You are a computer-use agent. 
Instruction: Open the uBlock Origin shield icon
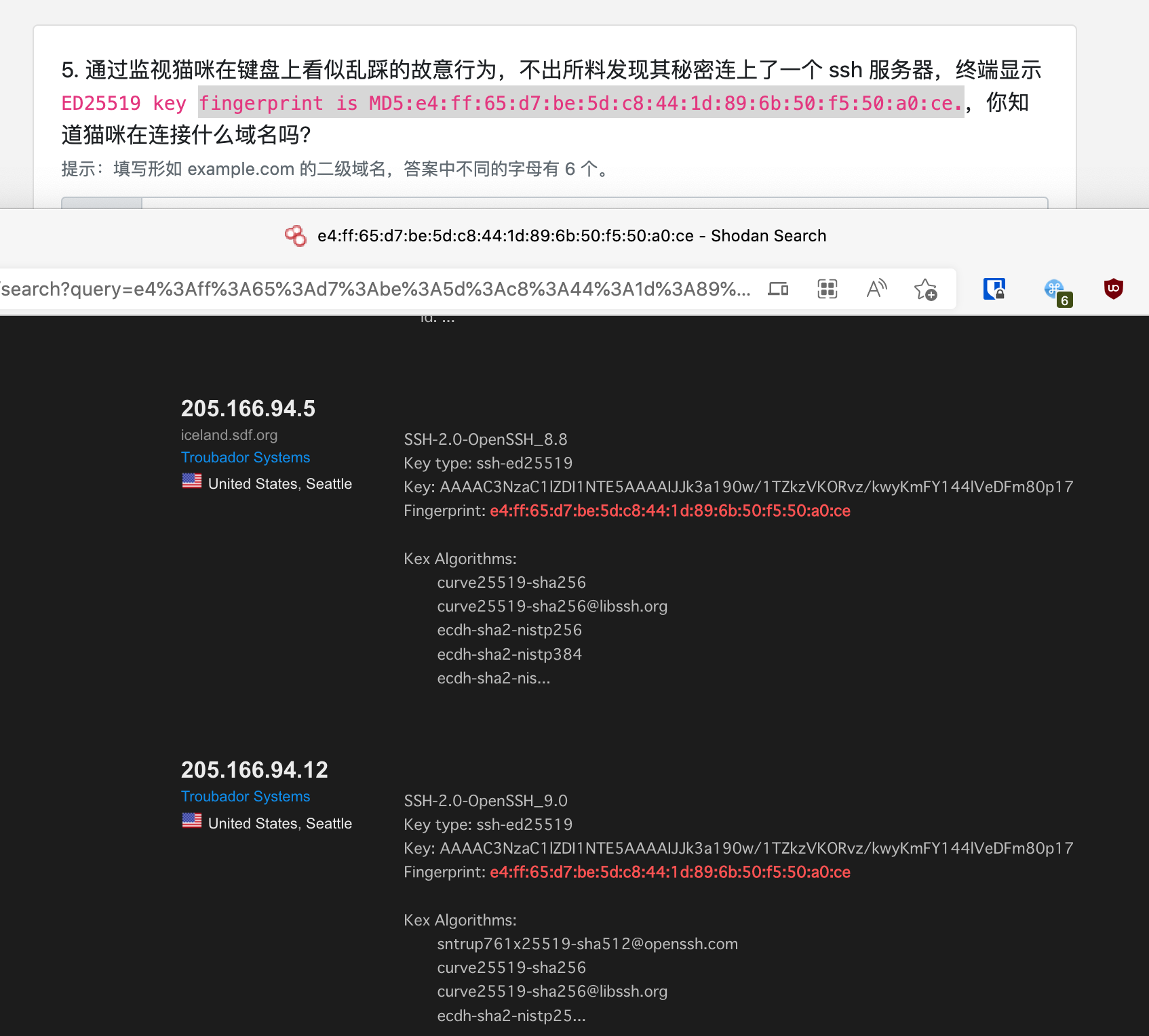pyautogui.click(x=1113, y=290)
